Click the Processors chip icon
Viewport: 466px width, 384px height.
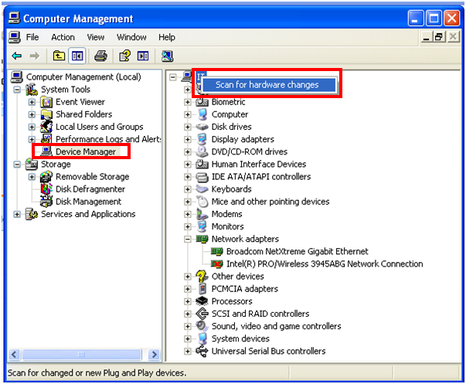[x=202, y=301]
